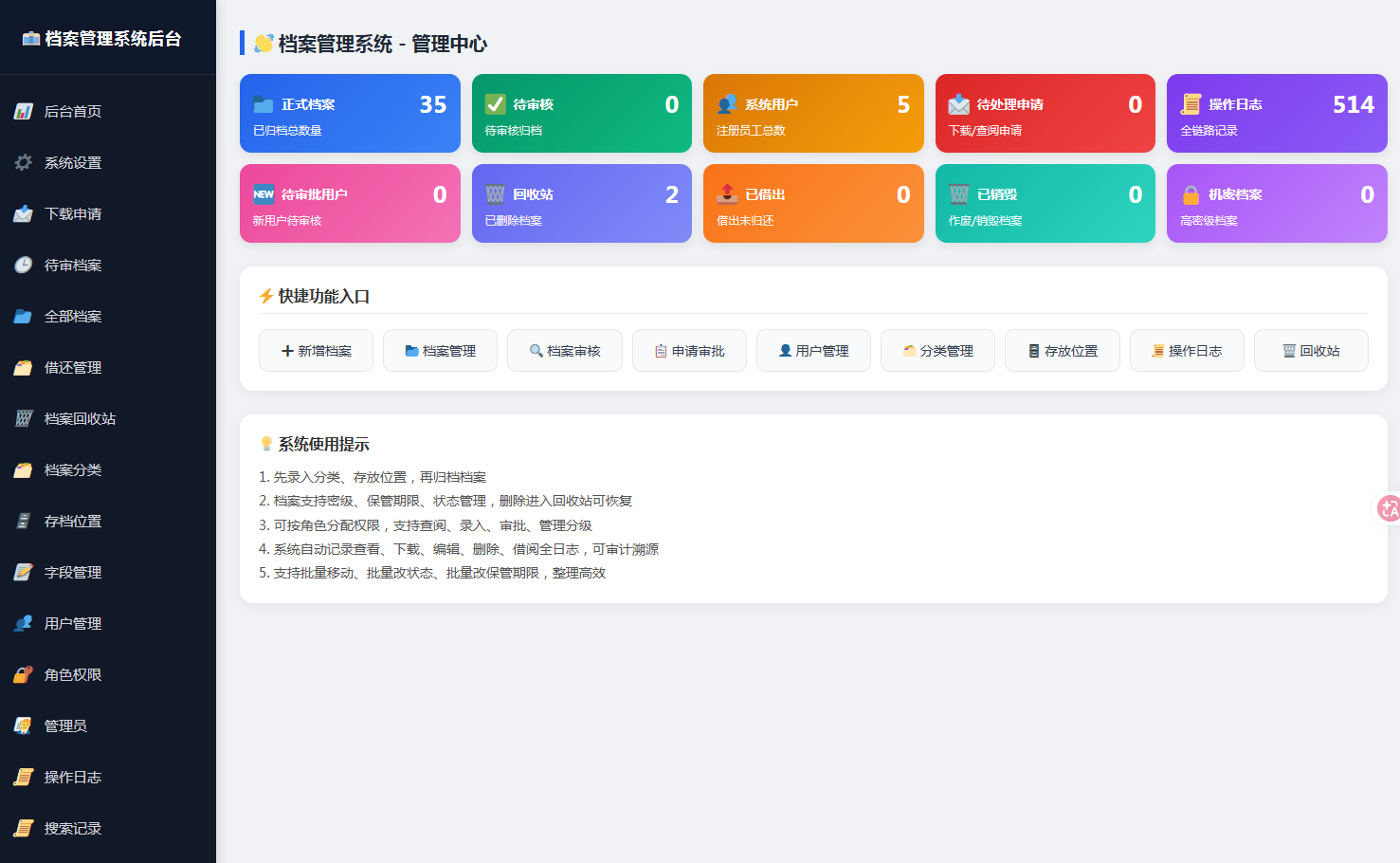Open 下载申请 sidebar menu item

point(108,213)
